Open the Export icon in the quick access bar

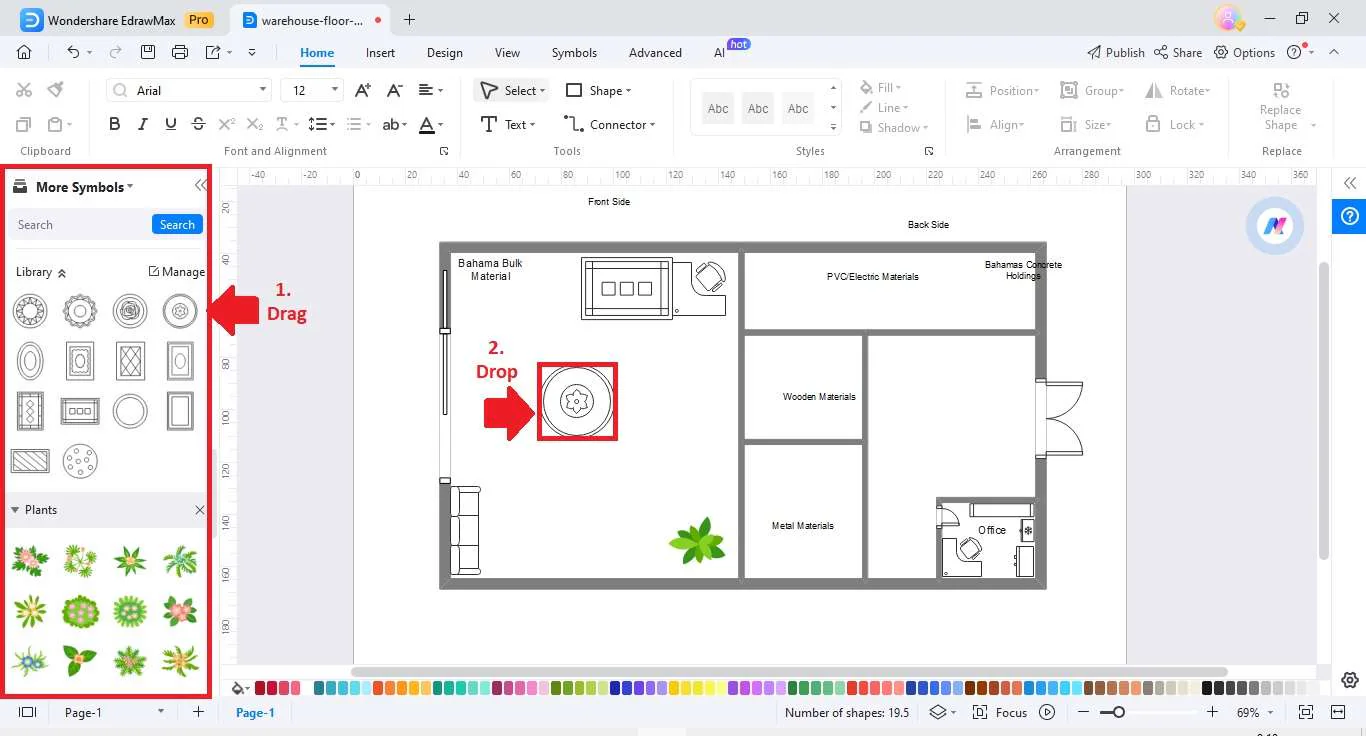(x=213, y=52)
